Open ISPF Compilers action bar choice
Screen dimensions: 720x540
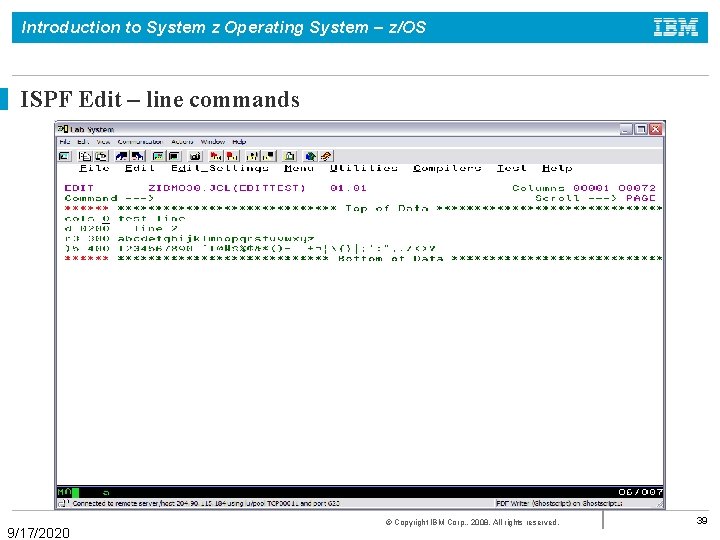click(447, 168)
